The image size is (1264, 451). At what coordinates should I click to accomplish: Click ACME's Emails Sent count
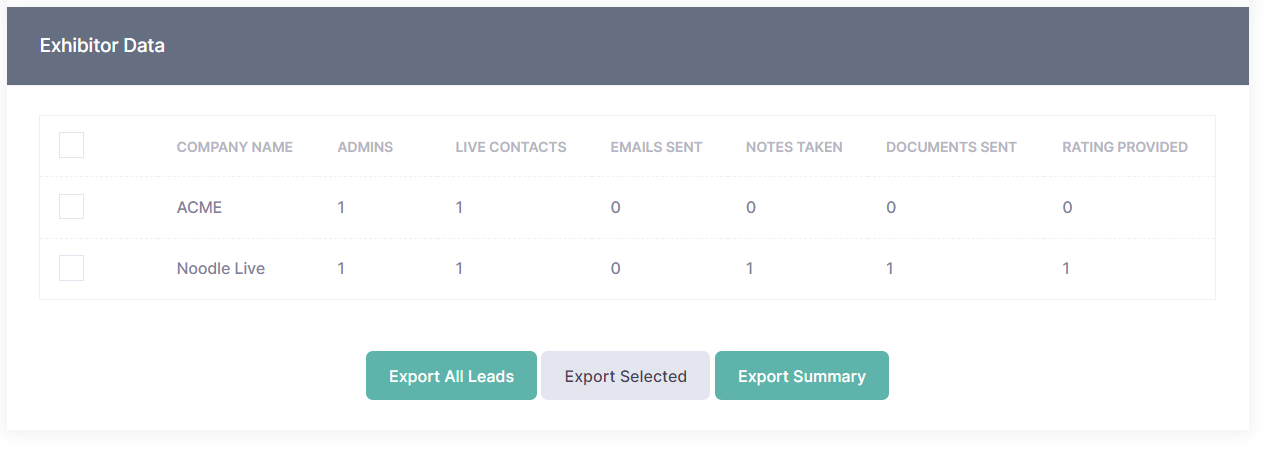[x=615, y=208]
